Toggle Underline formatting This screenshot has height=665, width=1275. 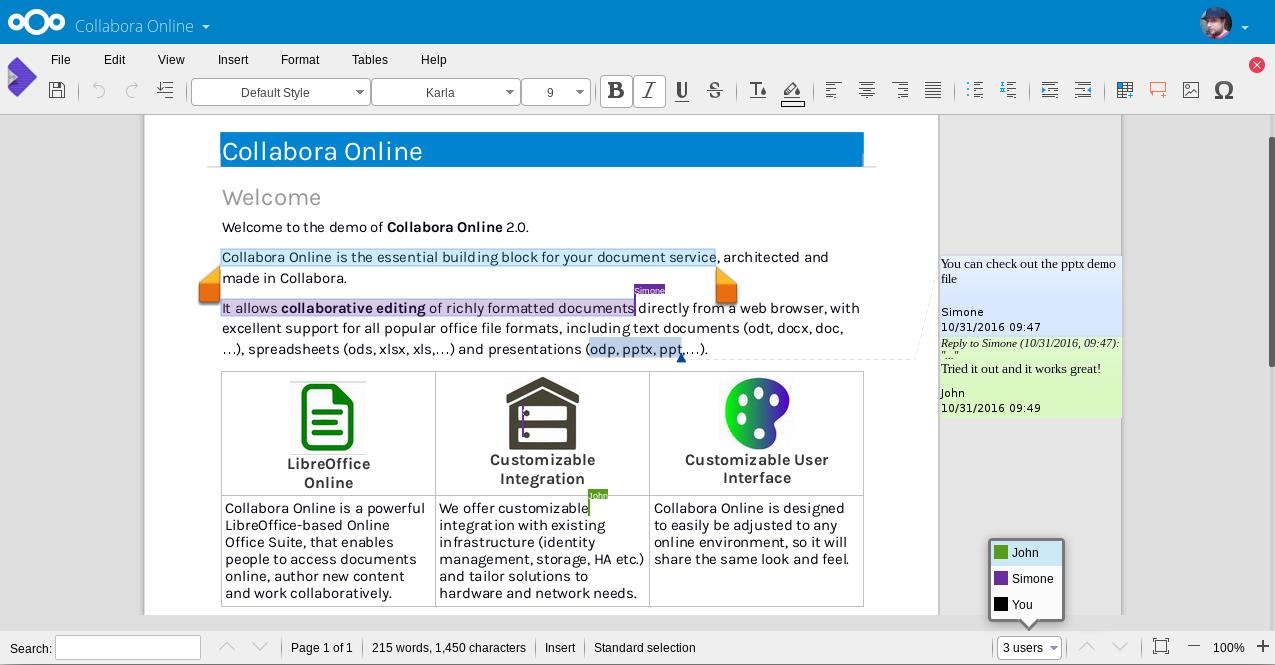(682, 91)
